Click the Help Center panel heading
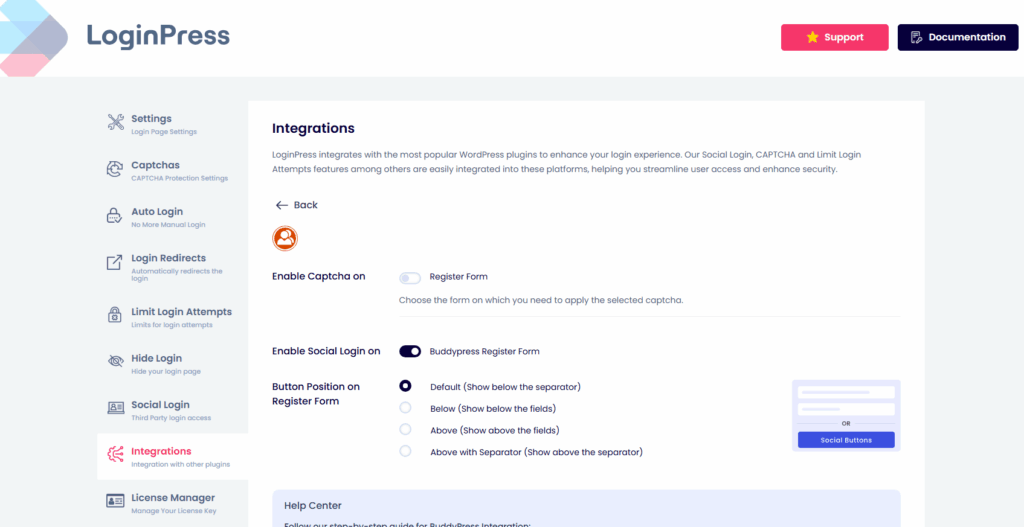 coord(313,505)
